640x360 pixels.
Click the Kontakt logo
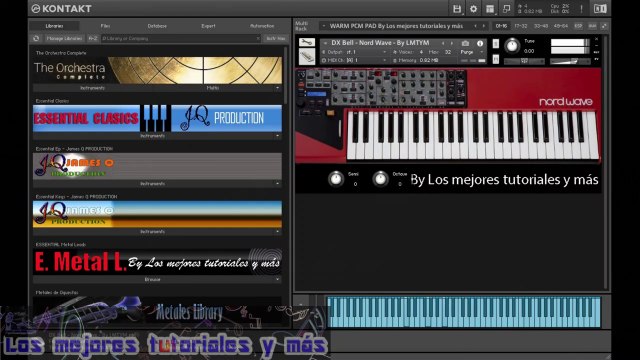tap(61, 9)
